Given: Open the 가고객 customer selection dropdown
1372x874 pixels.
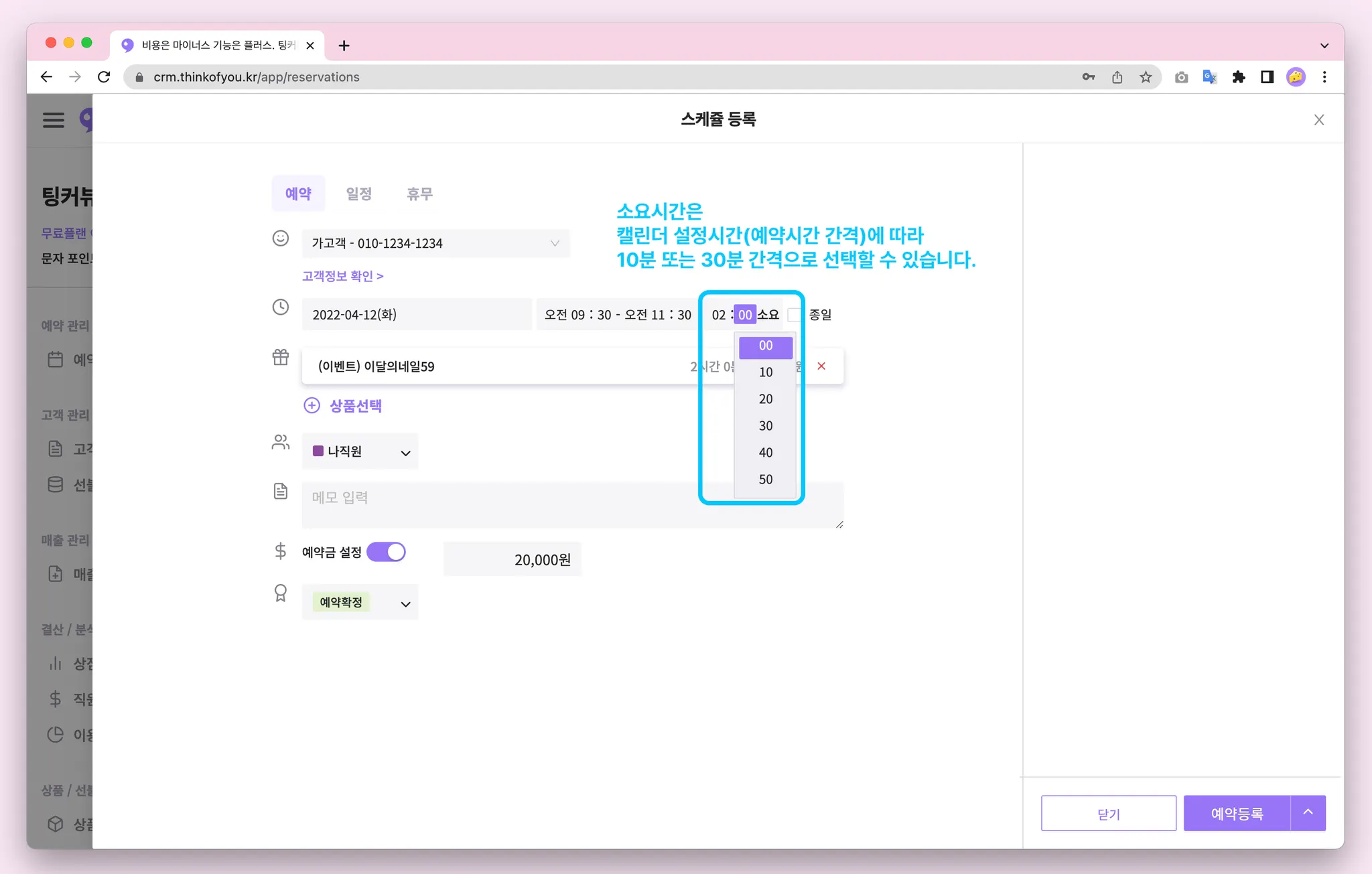Looking at the screenshot, I should coord(435,243).
